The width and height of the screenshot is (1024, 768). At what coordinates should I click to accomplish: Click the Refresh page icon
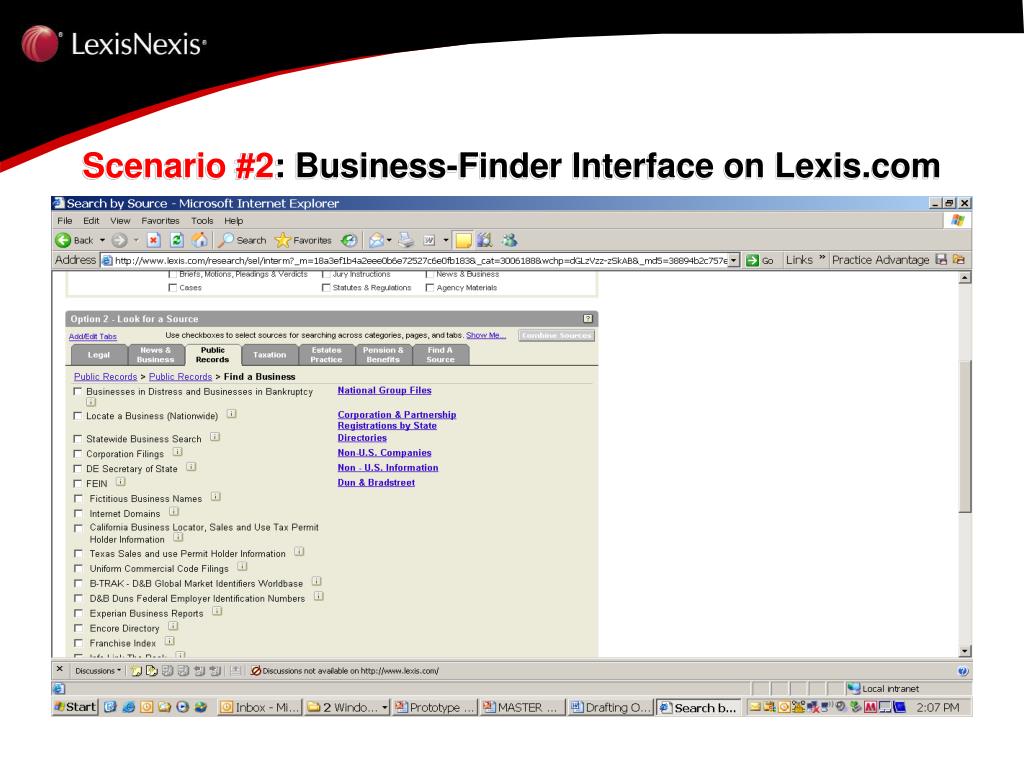point(176,240)
